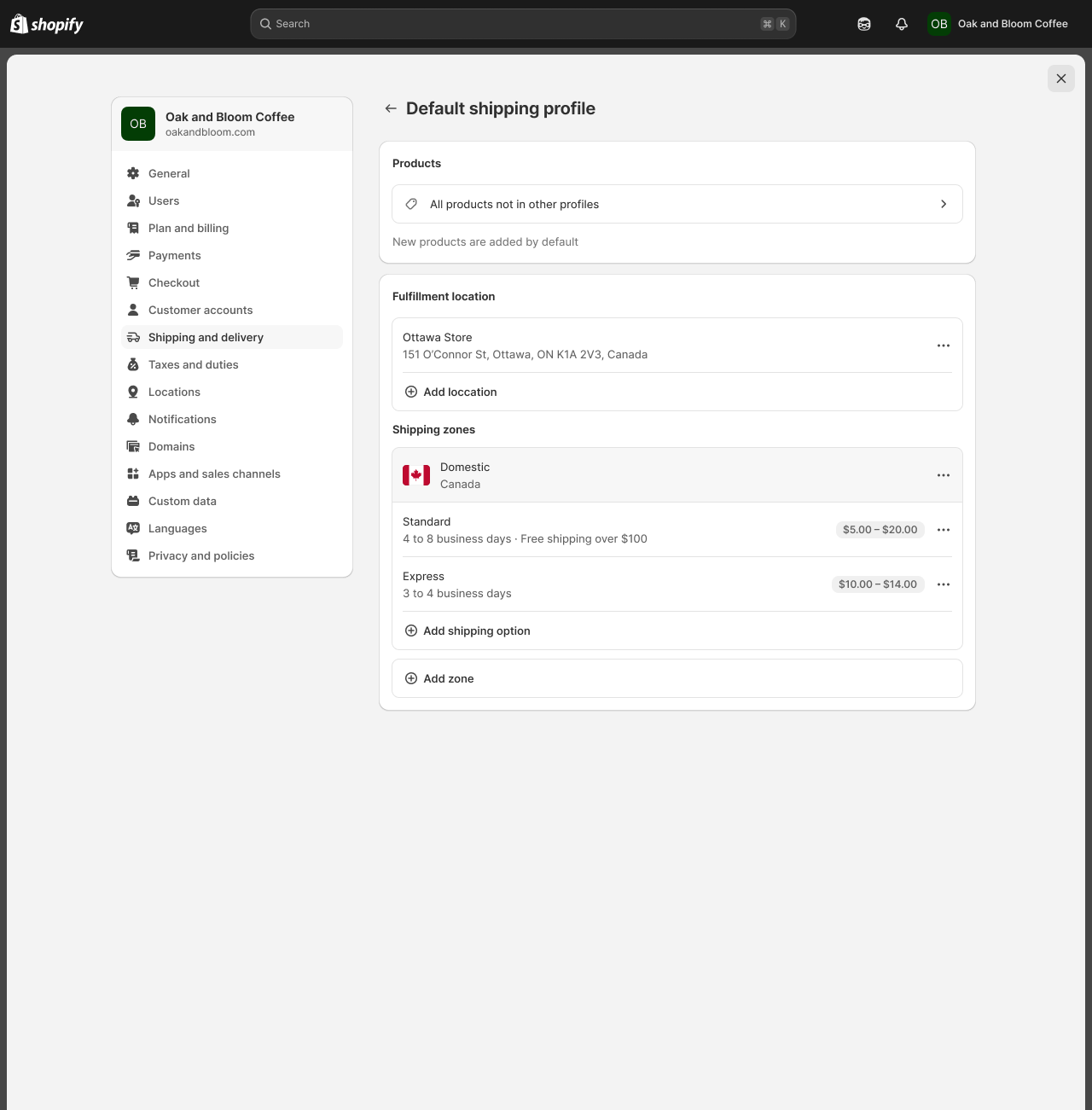This screenshot has height=1110, width=1092.
Task: Click the Domains icon in sidebar
Action: [133, 446]
